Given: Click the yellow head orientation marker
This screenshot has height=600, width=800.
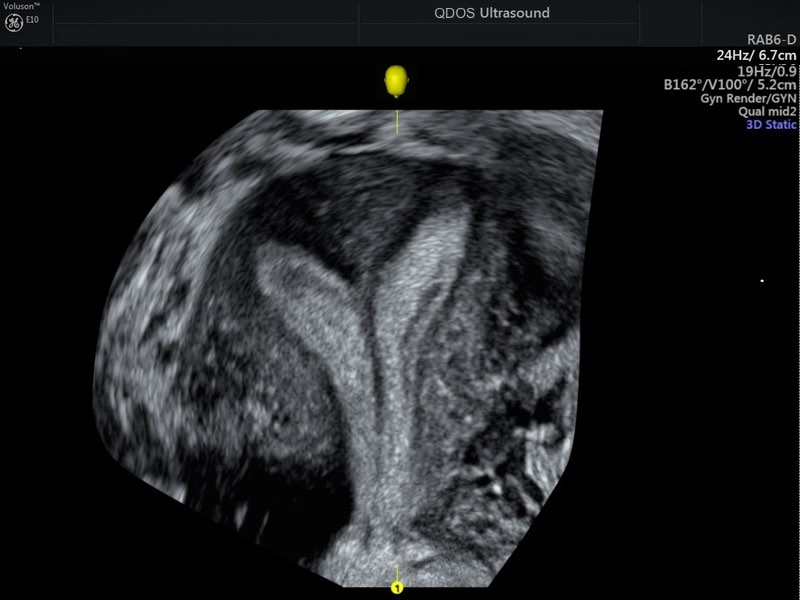Looking at the screenshot, I should click(398, 82).
